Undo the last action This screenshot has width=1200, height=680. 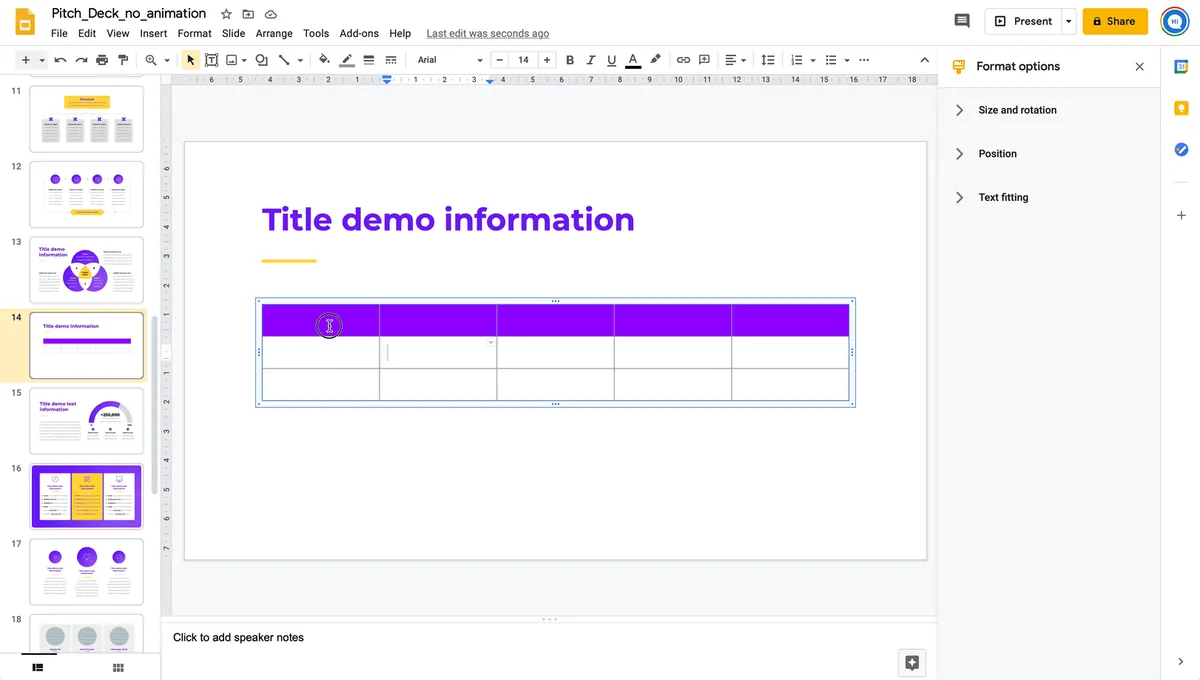[x=60, y=60]
